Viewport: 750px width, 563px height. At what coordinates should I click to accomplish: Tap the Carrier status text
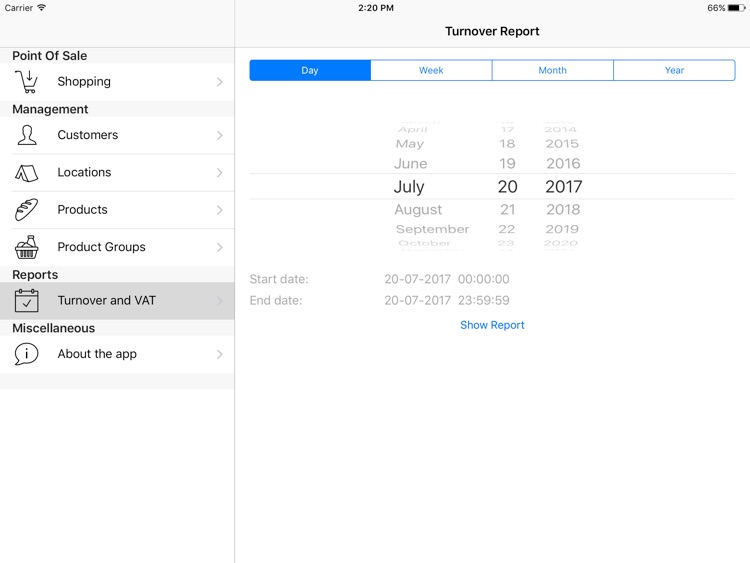point(19,8)
